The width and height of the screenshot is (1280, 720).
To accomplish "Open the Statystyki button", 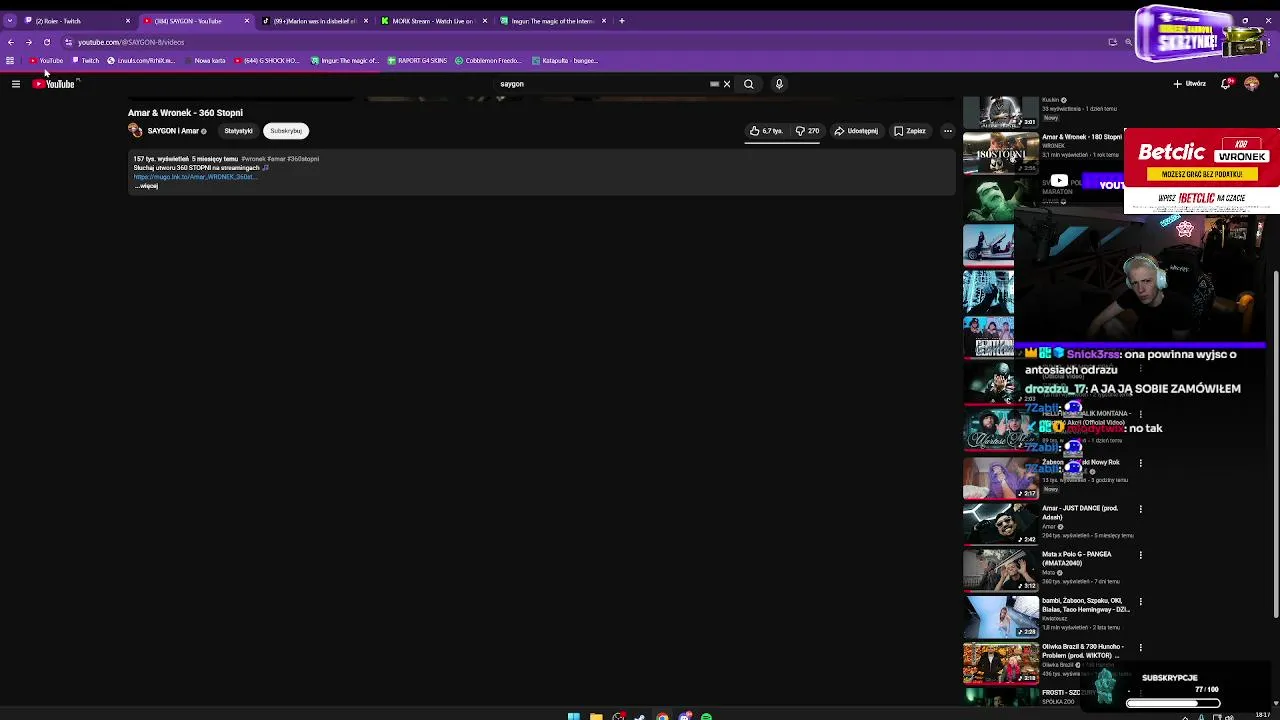I will click(238, 131).
